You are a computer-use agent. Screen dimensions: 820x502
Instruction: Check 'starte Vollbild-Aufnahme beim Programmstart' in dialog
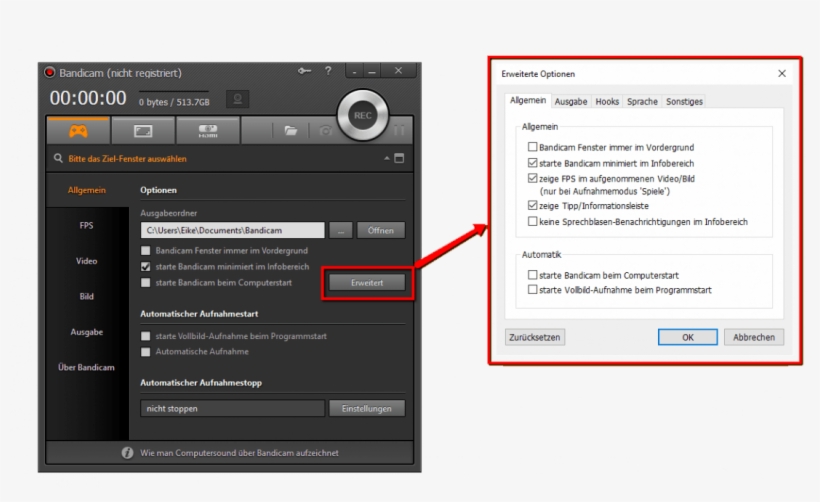pos(532,289)
